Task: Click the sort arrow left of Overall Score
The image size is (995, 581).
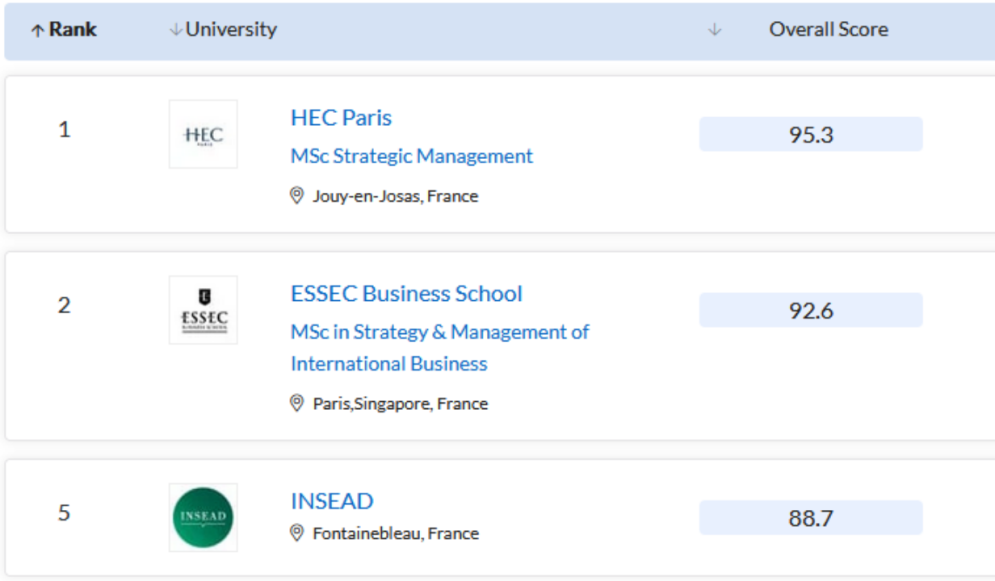Action: pos(714,30)
